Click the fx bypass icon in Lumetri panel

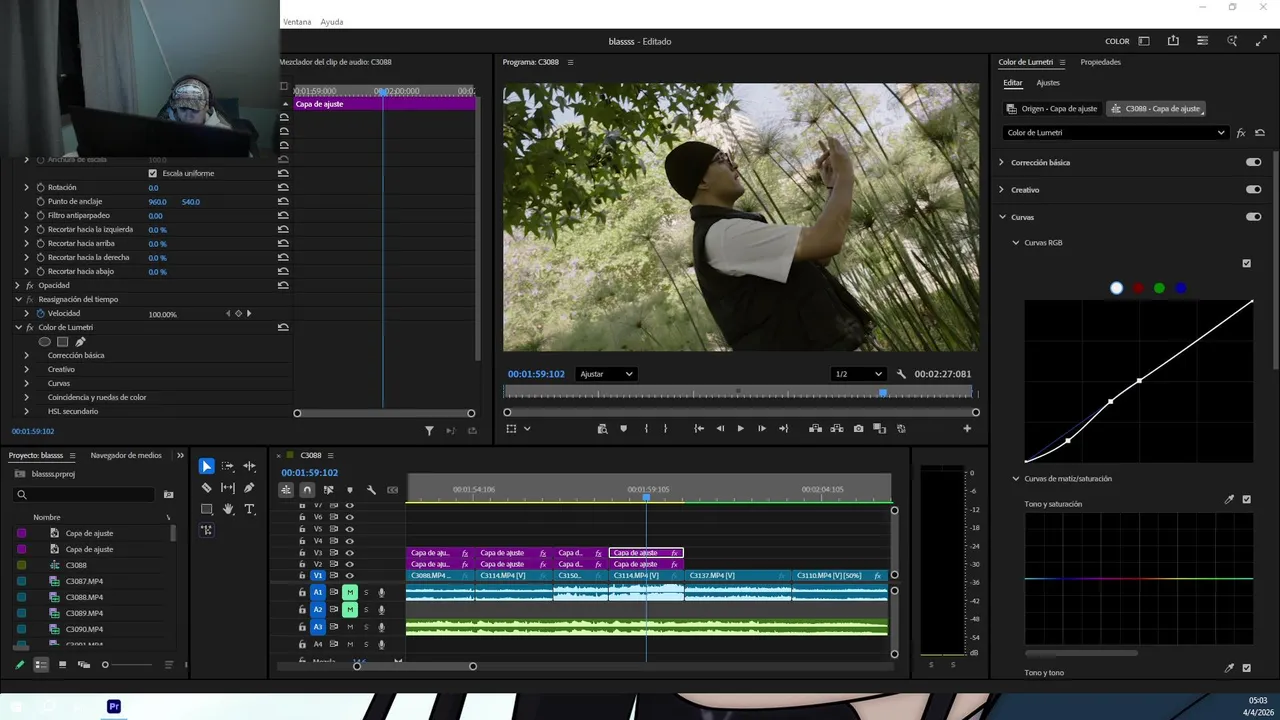pyautogui.click(x=1241, y=133)
